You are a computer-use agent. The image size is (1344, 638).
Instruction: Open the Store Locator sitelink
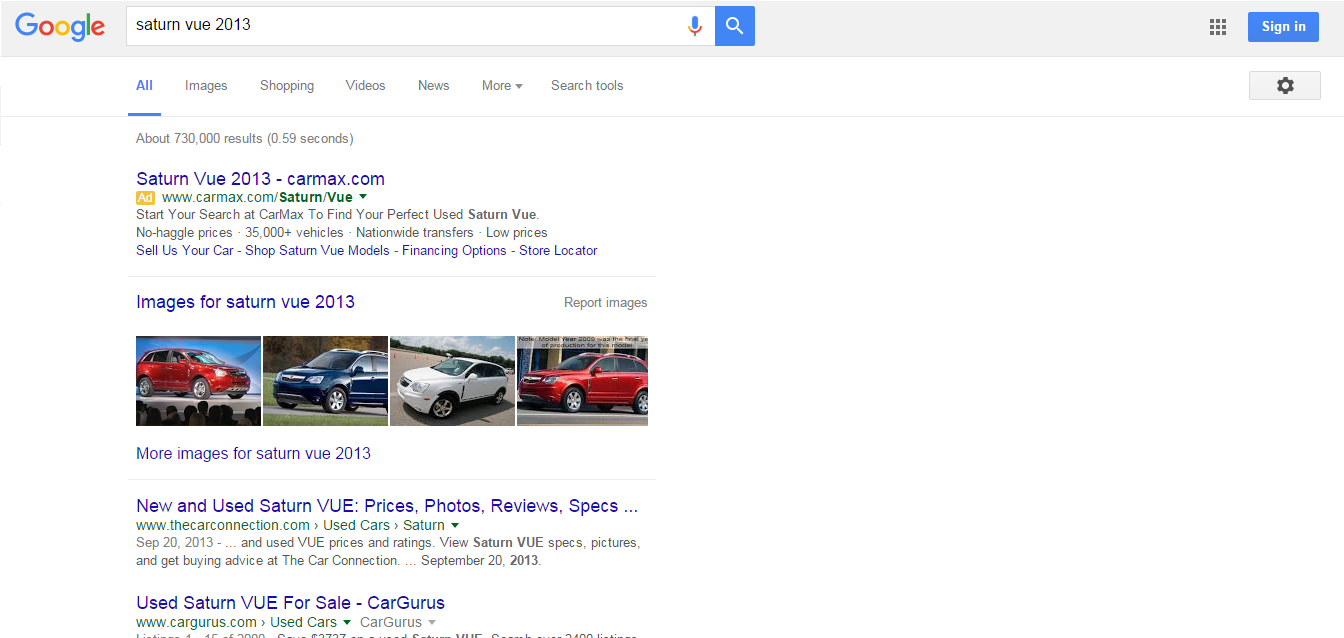(558, 251)
